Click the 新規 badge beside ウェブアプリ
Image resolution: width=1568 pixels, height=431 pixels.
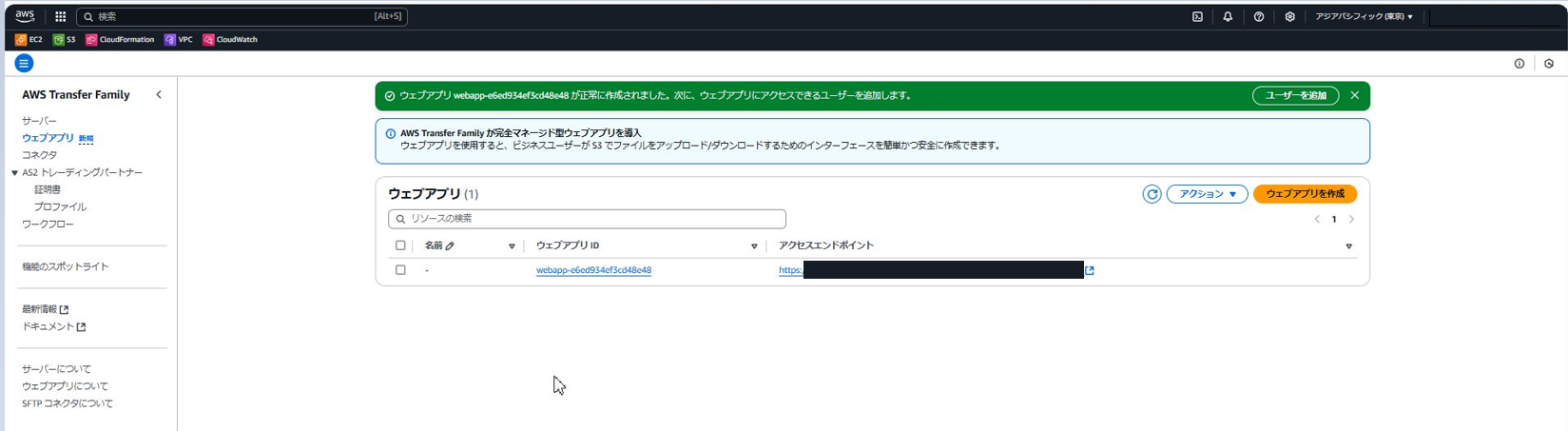(x=86, y=139)
